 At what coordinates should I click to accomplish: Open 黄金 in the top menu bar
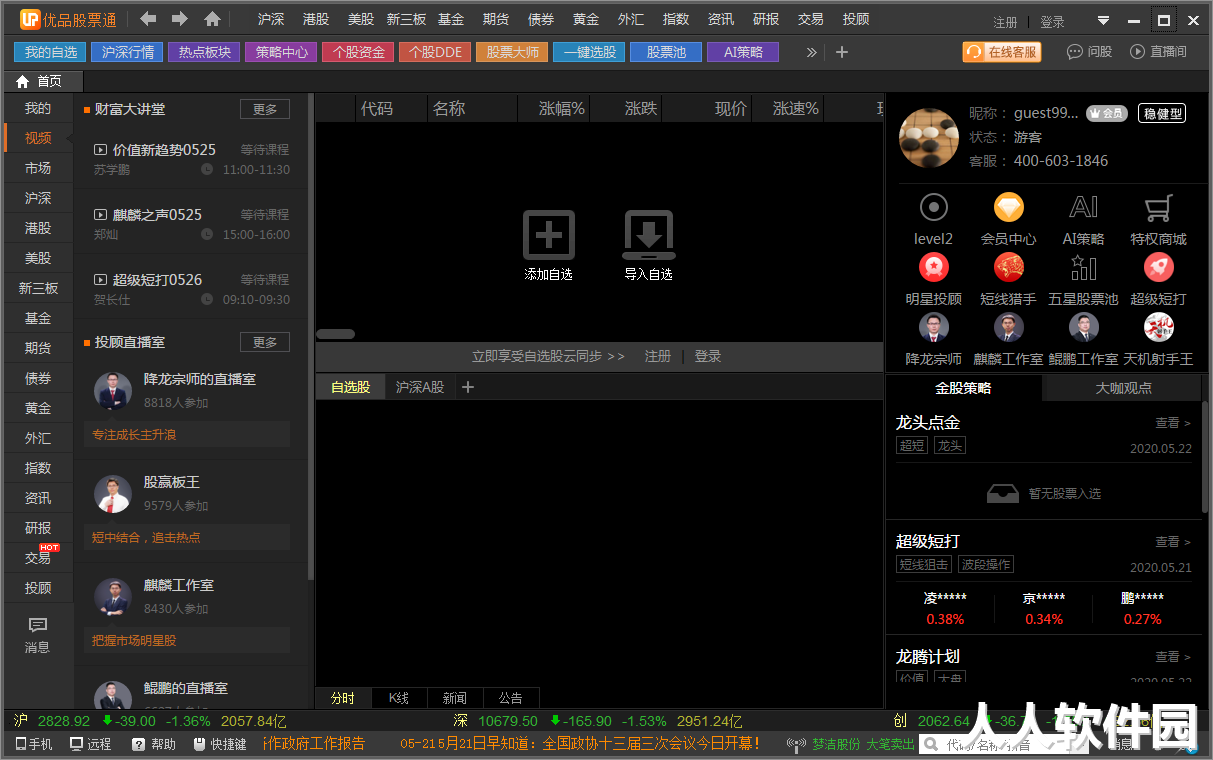tap(586, 19)
